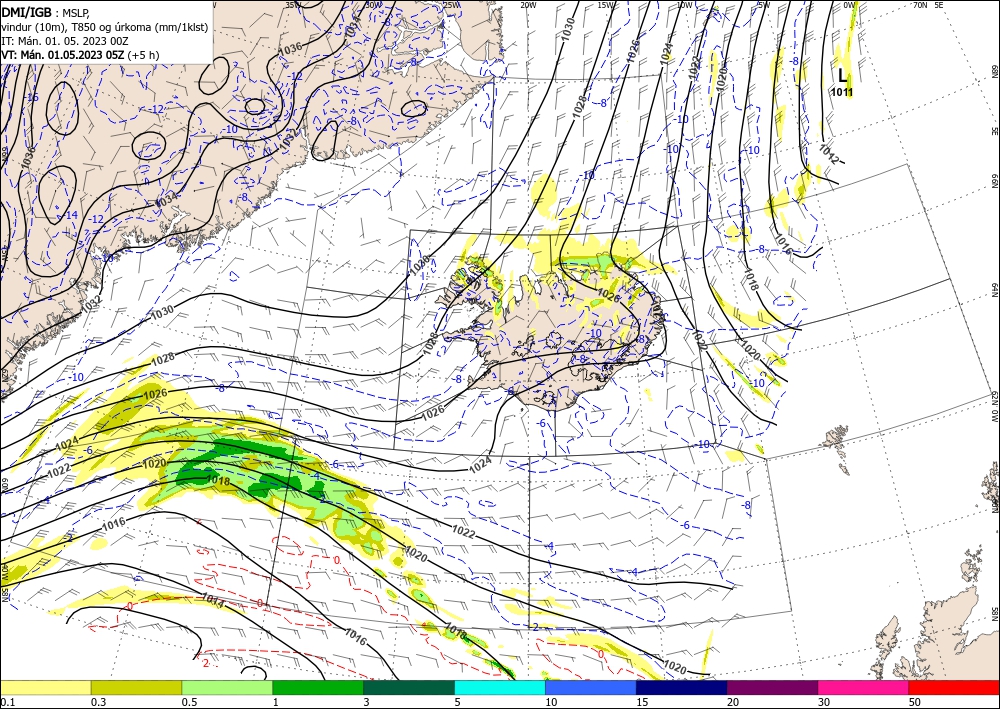The height and width of the screenshot is (709, 1000).
Task: Click the legend value '15'
Action: coord(642,702)
